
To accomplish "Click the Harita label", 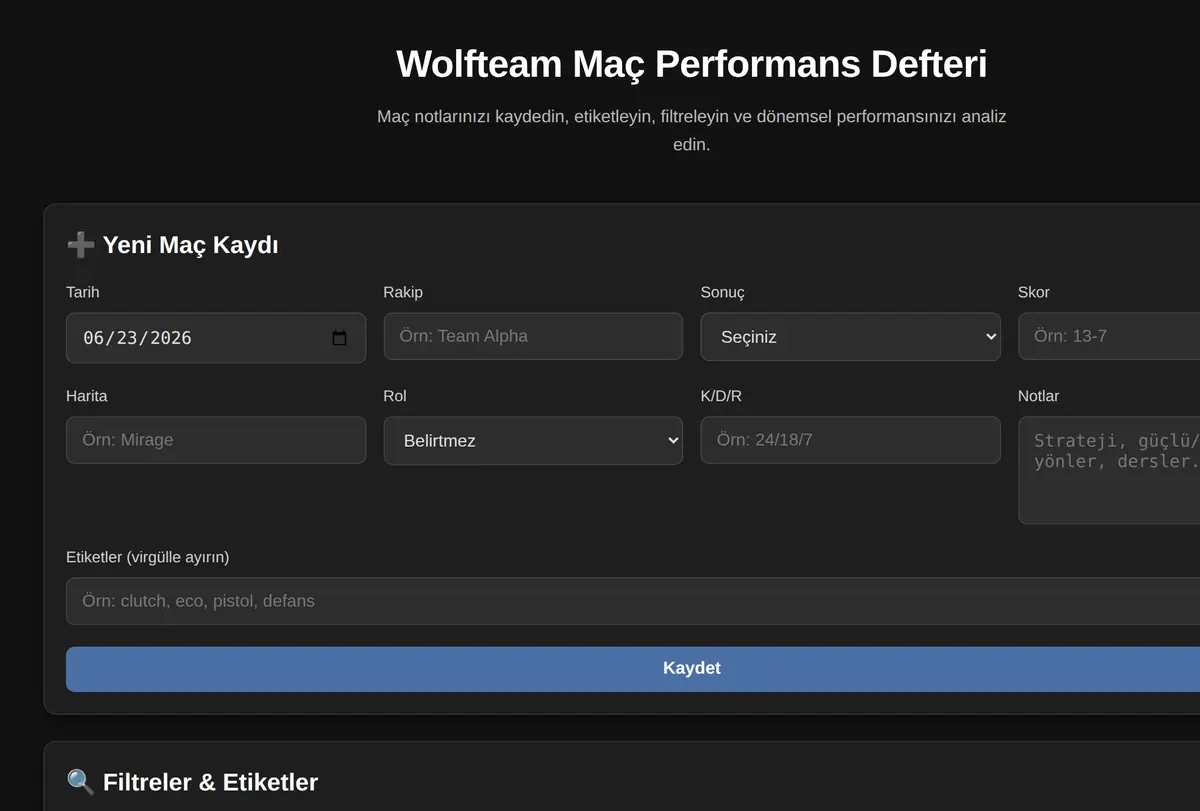I will click(87, 396).
